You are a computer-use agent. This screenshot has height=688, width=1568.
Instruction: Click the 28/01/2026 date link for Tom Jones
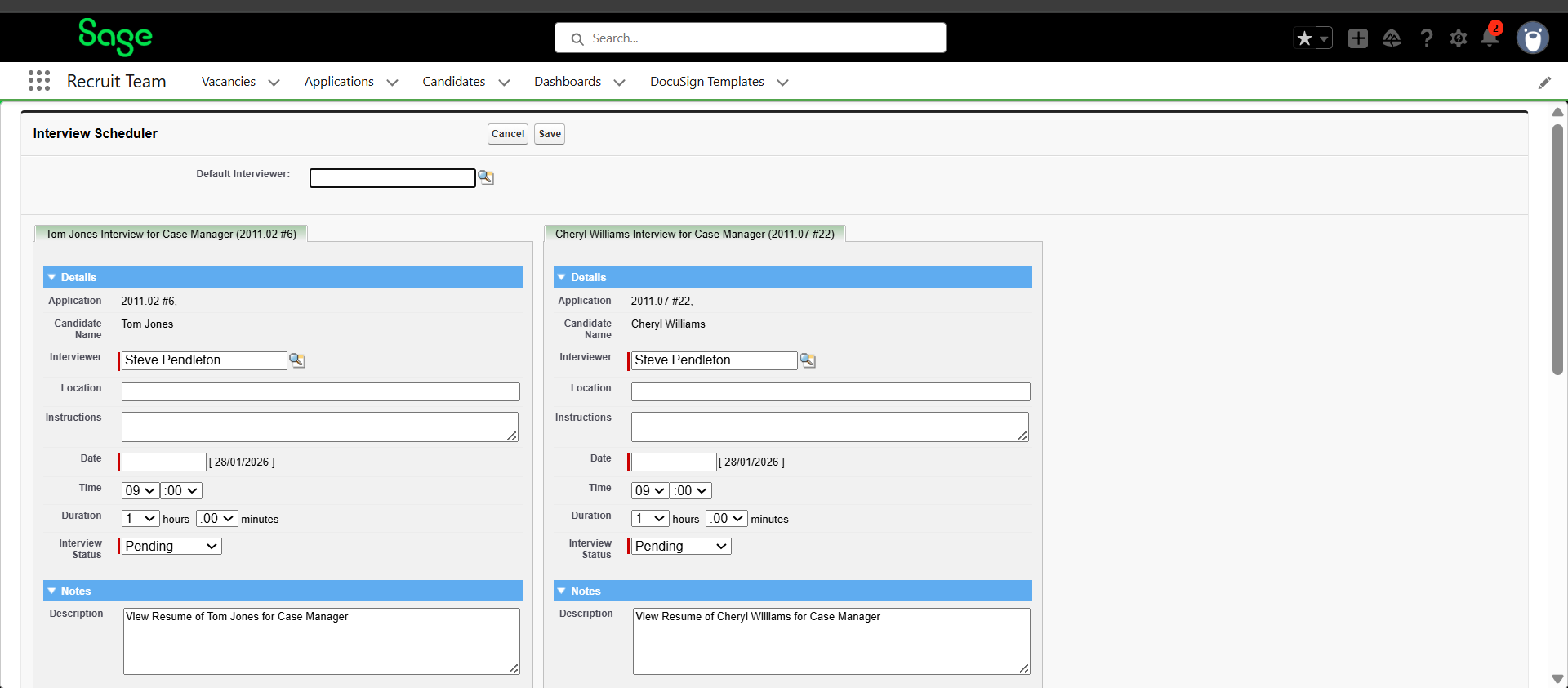click(242, 462)
